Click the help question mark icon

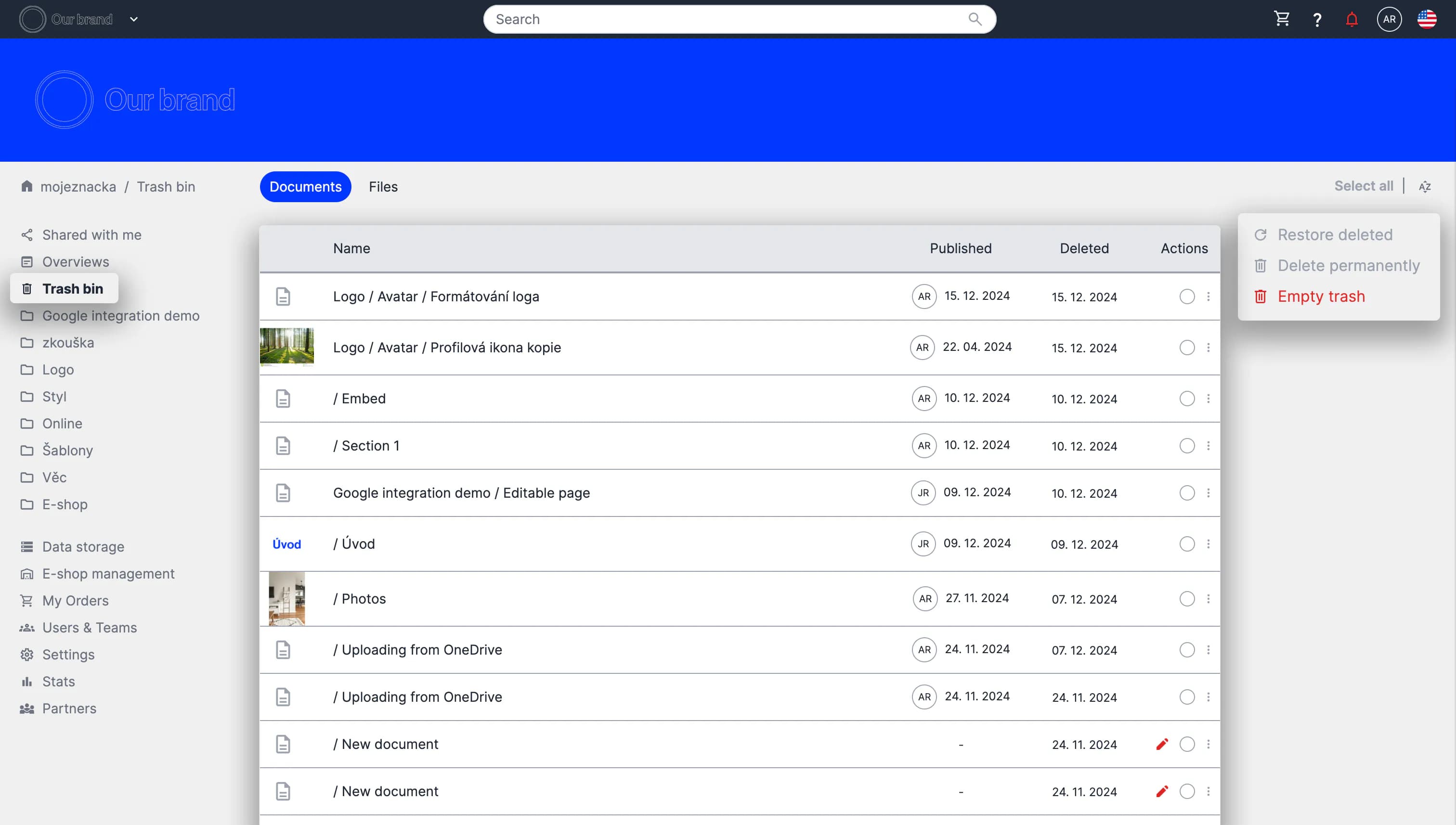point(1317,20)
